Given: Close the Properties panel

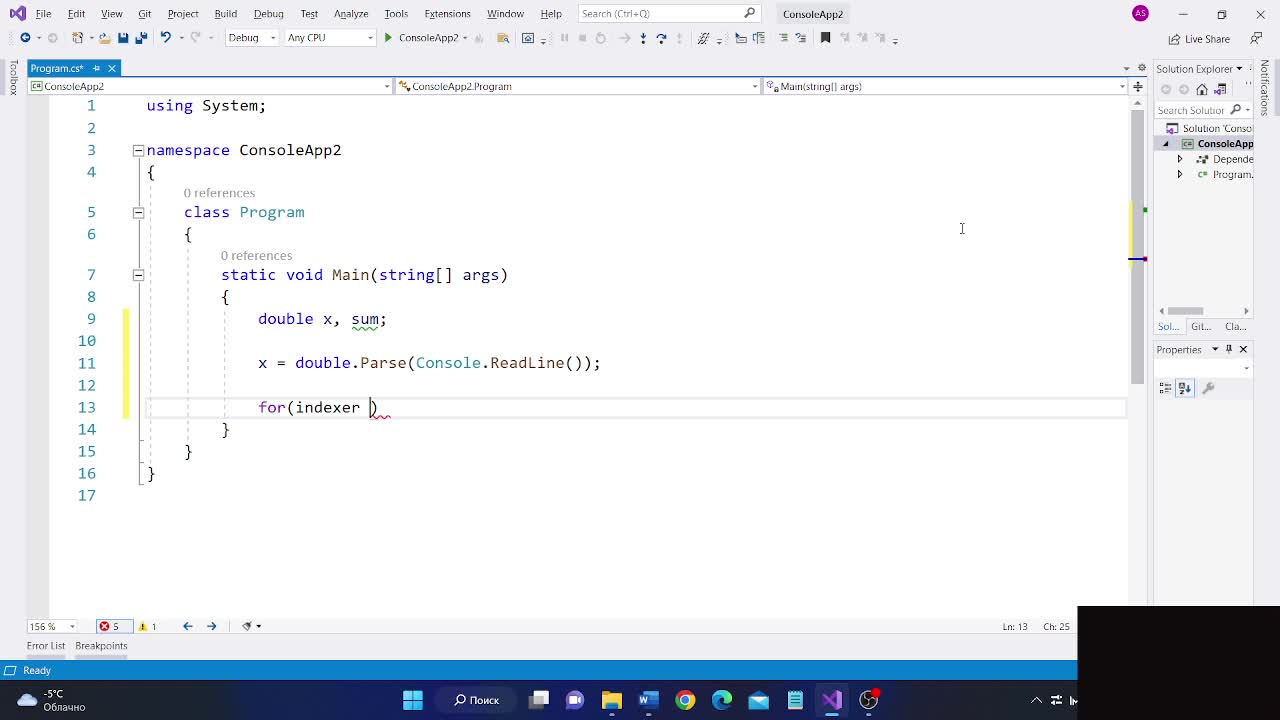Looking at the screenshot, I should 1243,349.
